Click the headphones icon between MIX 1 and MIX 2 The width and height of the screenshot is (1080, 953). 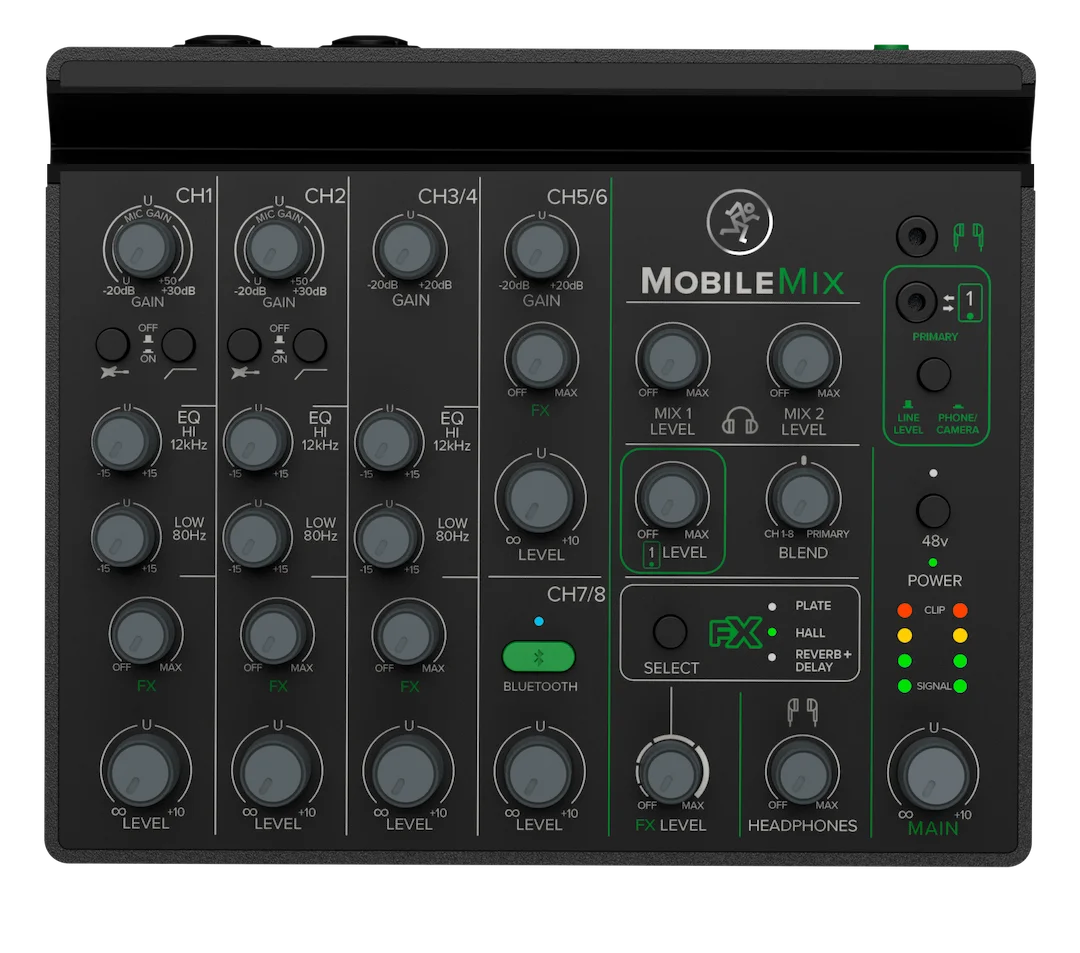pos(739,420)
